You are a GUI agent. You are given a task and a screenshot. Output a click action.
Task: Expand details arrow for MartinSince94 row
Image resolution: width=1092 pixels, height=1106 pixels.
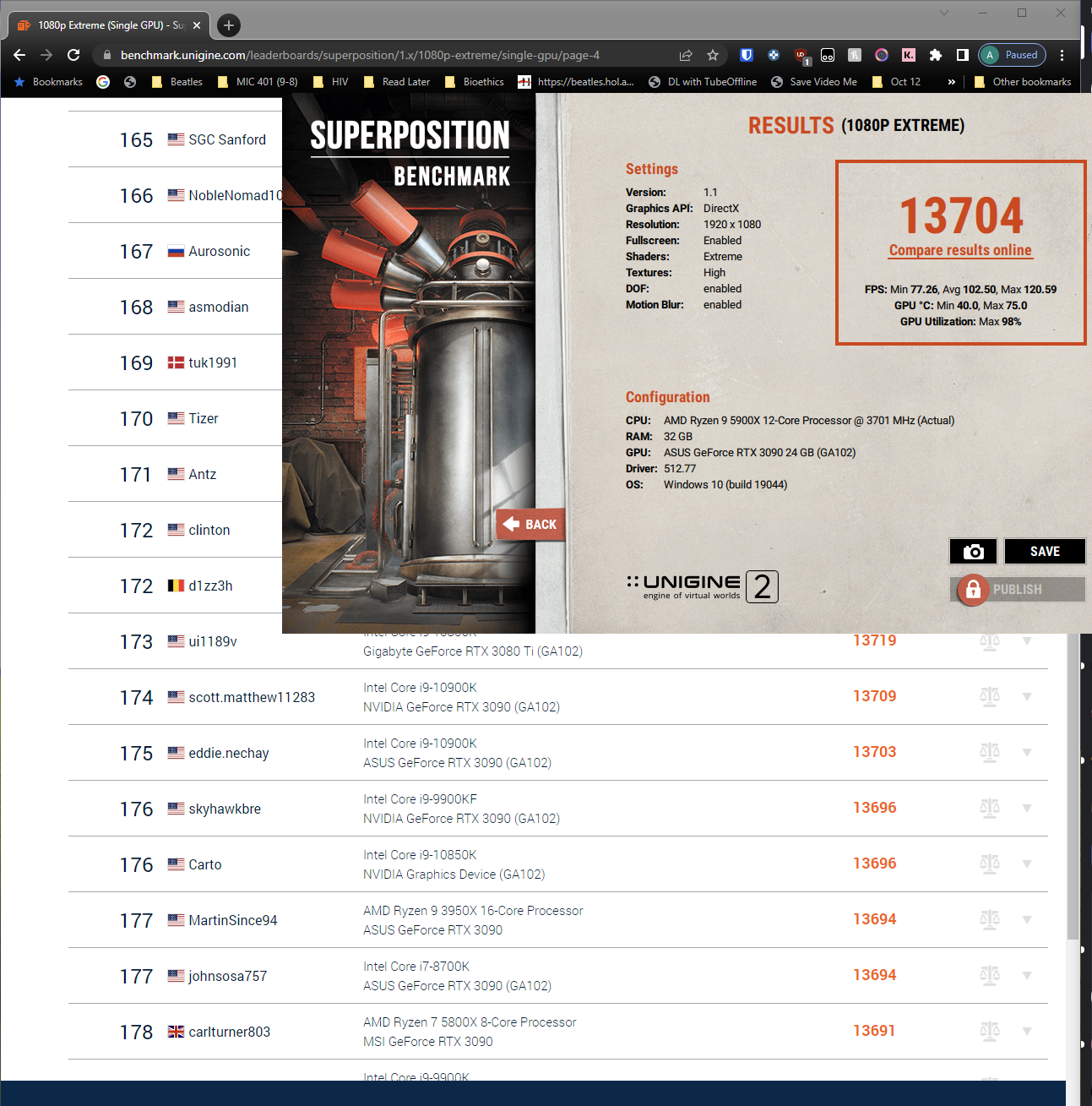coord(1027,920)
